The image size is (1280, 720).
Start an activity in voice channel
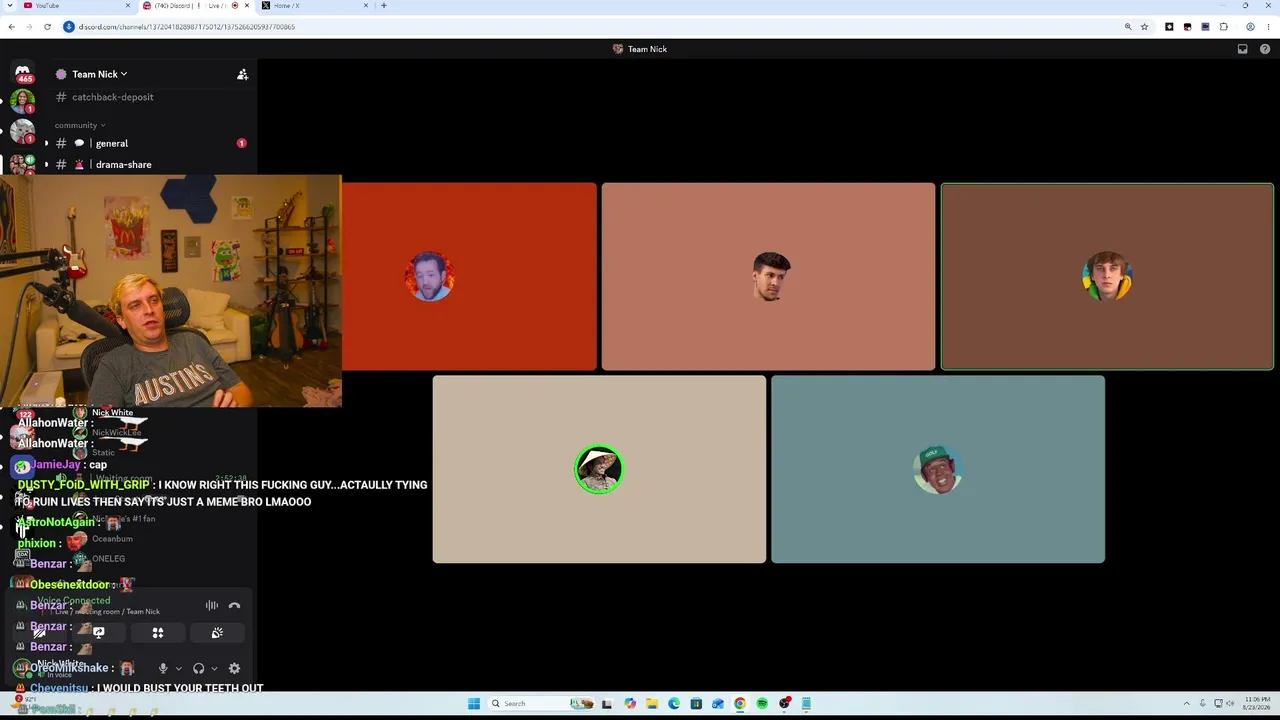158,633
